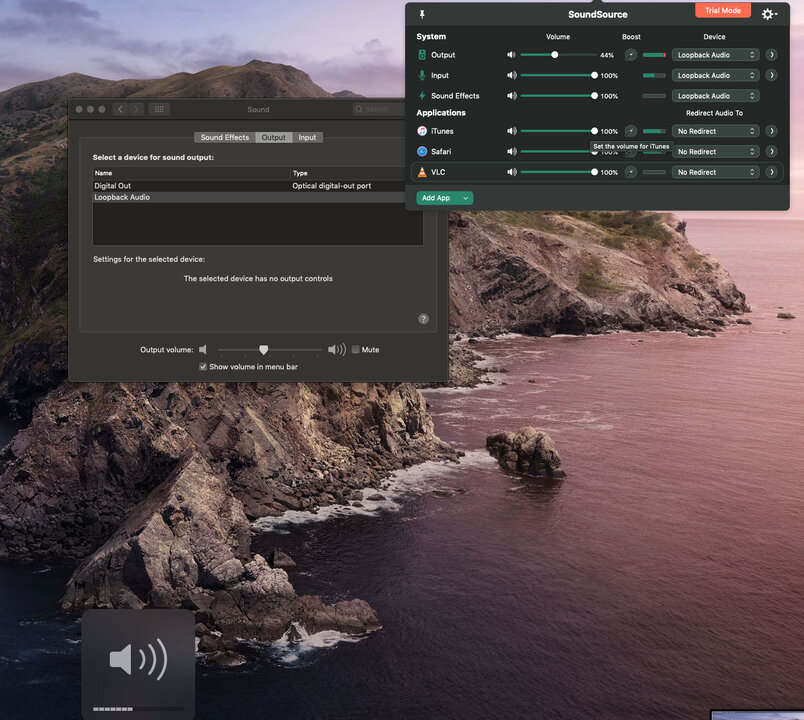This screenshot has width=804, height=720.
Task: Mute Sound Effects in SoundSource
Action: pos(511,96)
